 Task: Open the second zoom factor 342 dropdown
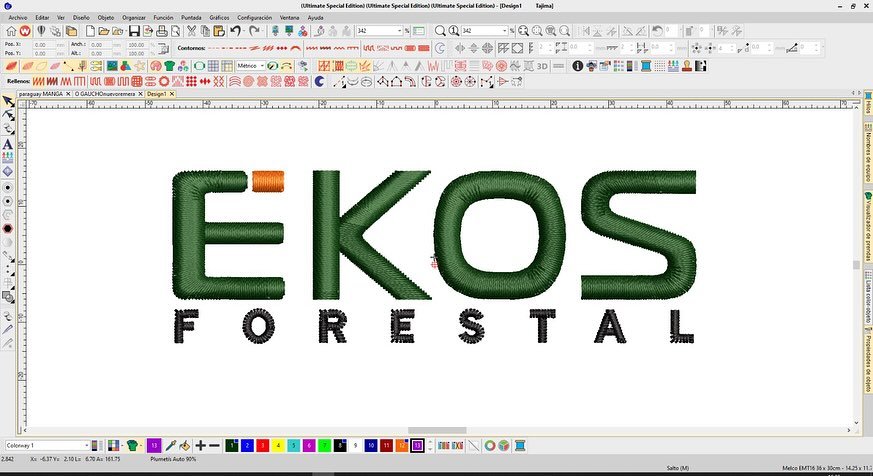tap(504, 31)
